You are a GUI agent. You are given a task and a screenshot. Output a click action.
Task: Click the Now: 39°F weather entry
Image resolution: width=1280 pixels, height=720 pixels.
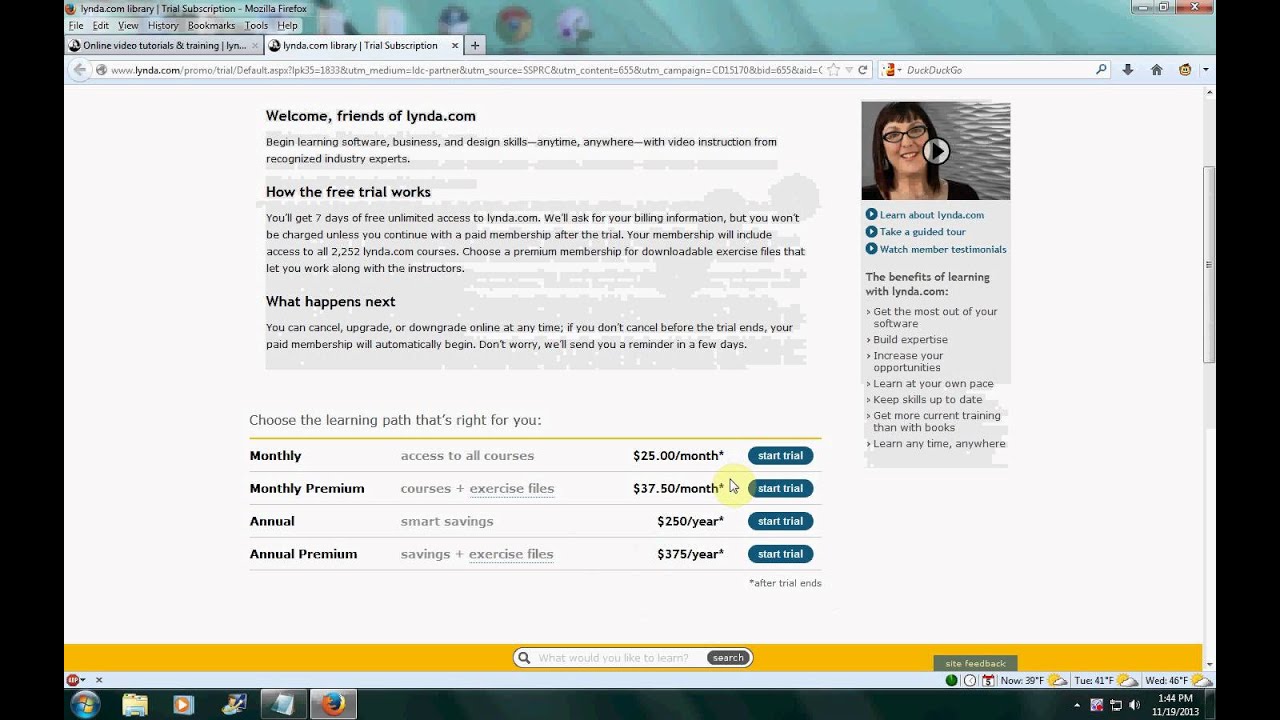click(1034, 680)
